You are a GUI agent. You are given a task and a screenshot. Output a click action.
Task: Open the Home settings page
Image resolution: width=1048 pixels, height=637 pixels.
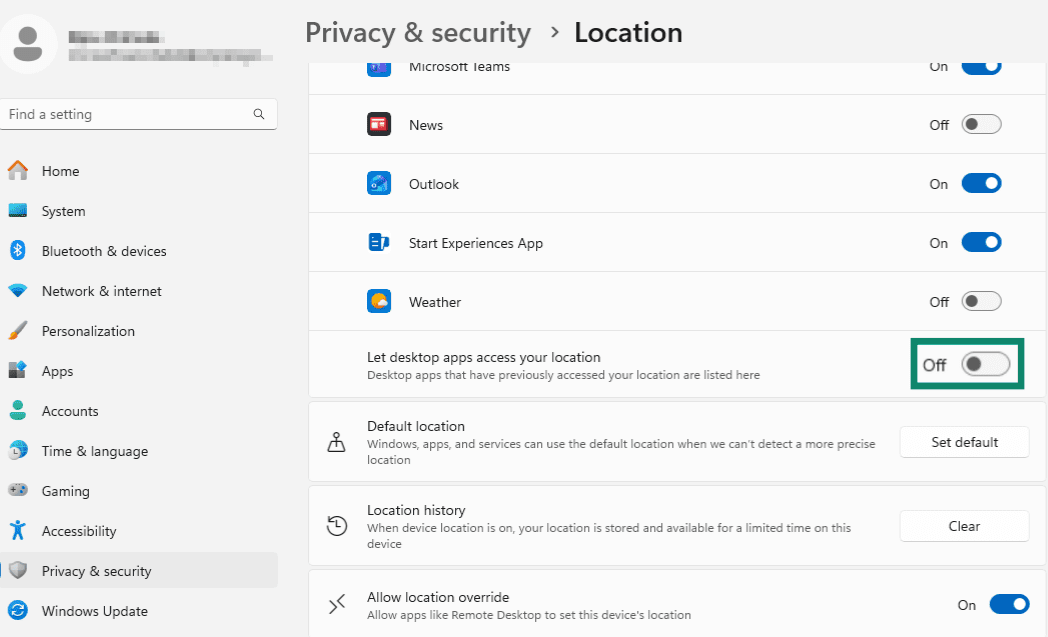tap(139, 171)
